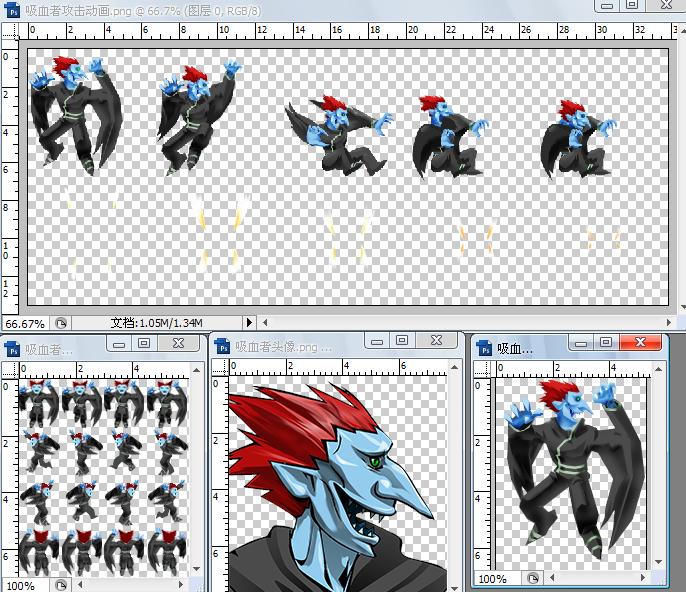The width and height of the screenshot is (686, 592).
Task: Click the 吸血… title of the bottom-right window
Action: click(514, 349)
